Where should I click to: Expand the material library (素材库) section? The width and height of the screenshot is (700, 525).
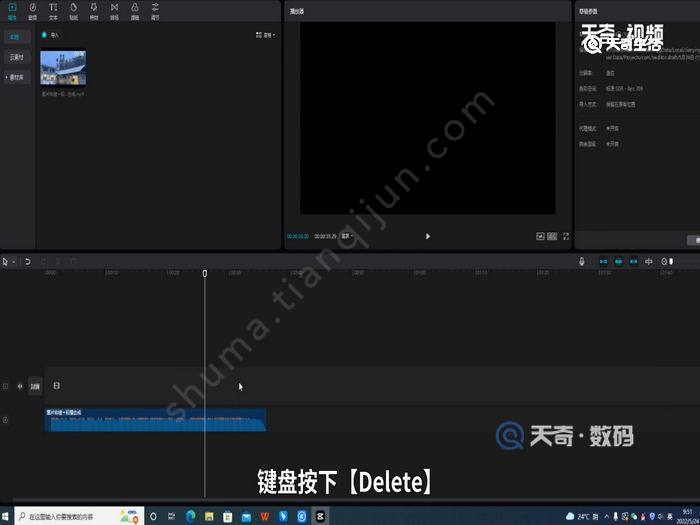click(x=17, y=77)
